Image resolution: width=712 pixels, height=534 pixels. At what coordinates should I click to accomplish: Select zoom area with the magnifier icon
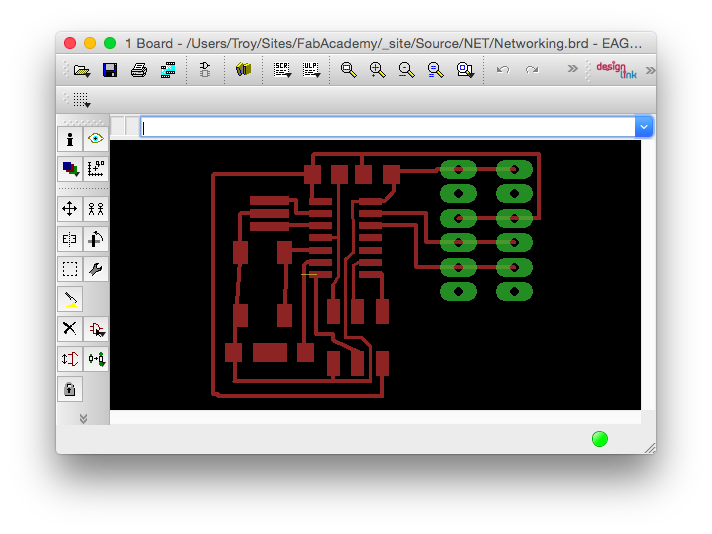[465, 70]
